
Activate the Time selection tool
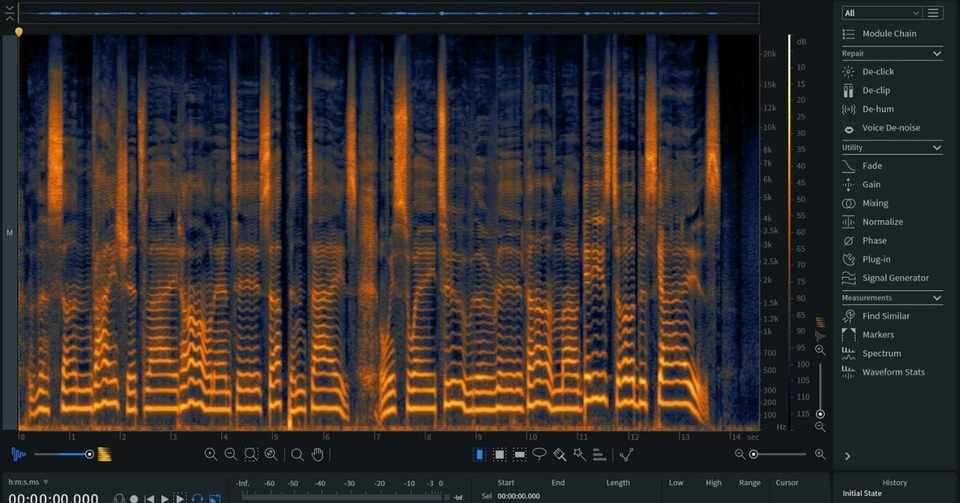[x=479, y=455]
